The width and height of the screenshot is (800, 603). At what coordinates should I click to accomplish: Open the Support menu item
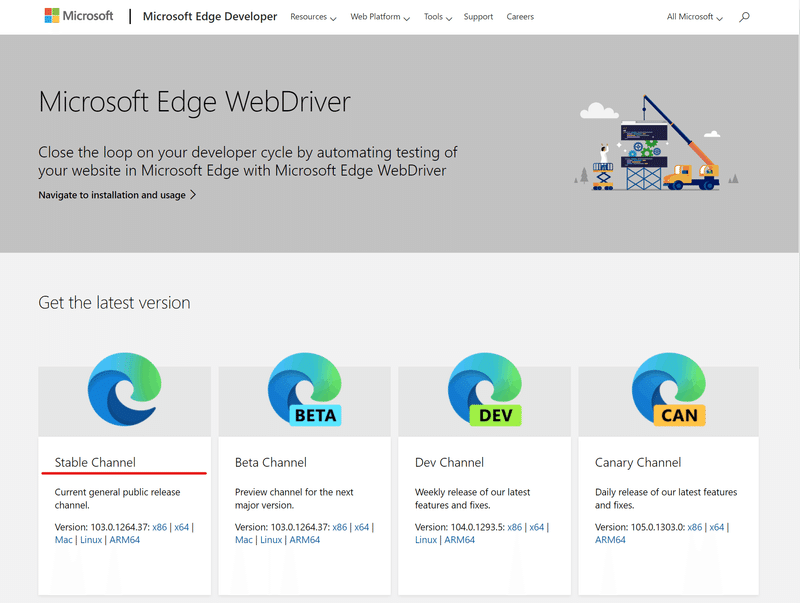(x=478, y=17)
